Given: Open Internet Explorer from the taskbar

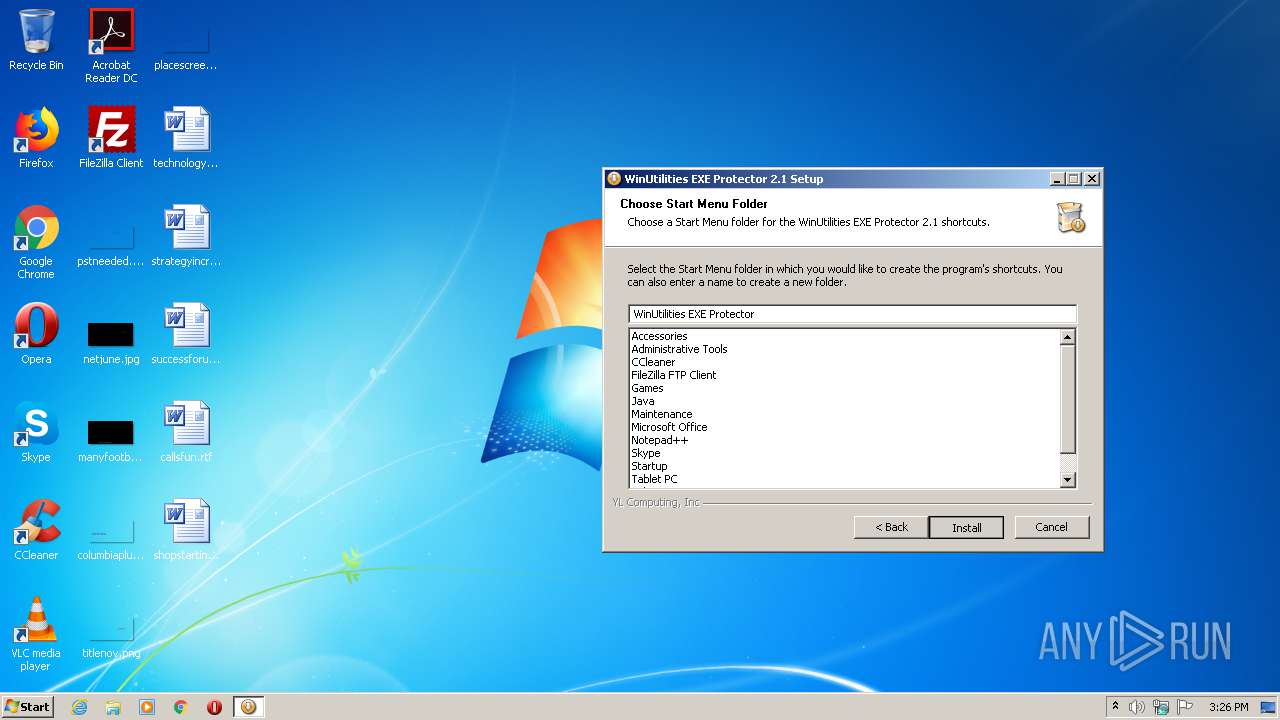Looking at the screenshot, I should [x=79, y=707].
